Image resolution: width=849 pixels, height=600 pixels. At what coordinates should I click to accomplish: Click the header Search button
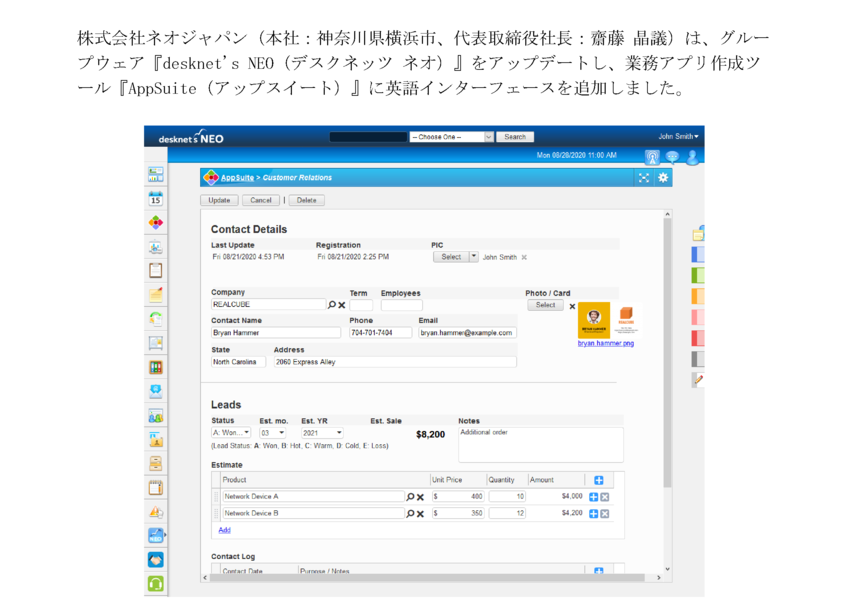click(515, 137)
